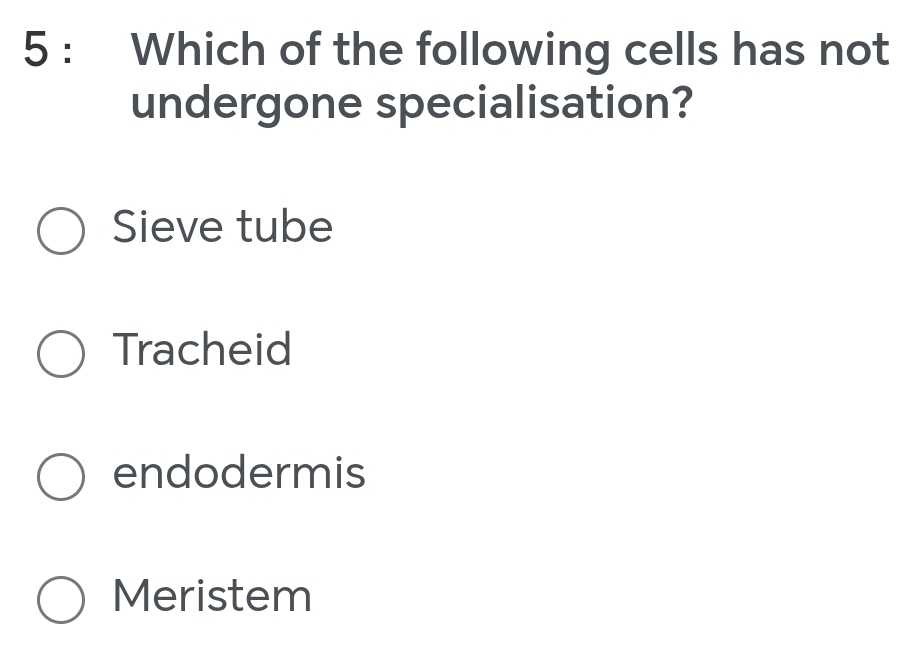
Task: Select the Meristem radio button
Action: point(60,600)
